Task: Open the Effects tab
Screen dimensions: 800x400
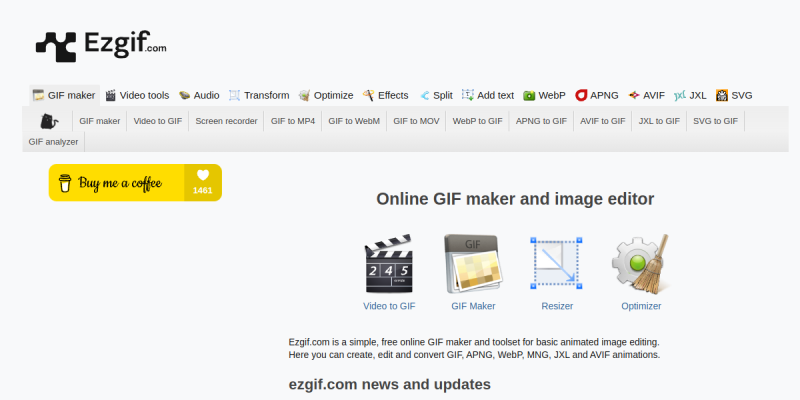Action: click(386, 95)
